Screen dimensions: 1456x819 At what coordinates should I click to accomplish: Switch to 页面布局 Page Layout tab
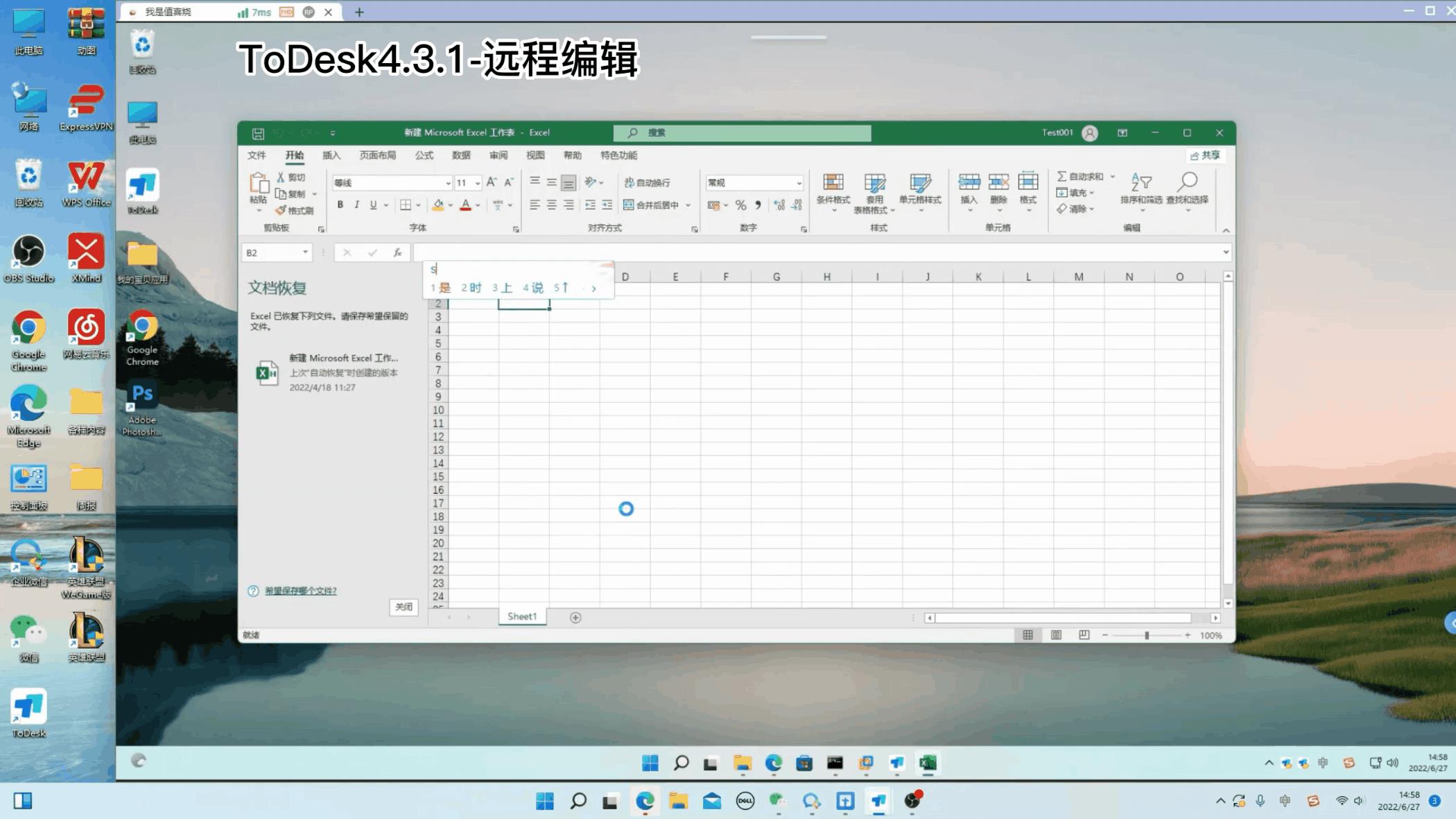pos(378,155)
